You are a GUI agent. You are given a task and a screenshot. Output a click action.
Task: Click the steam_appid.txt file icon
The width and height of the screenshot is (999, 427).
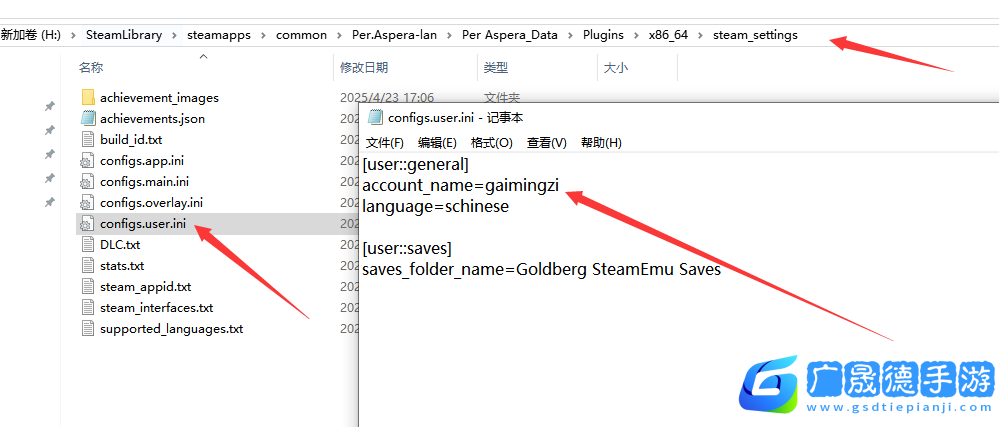pos(86,287)
